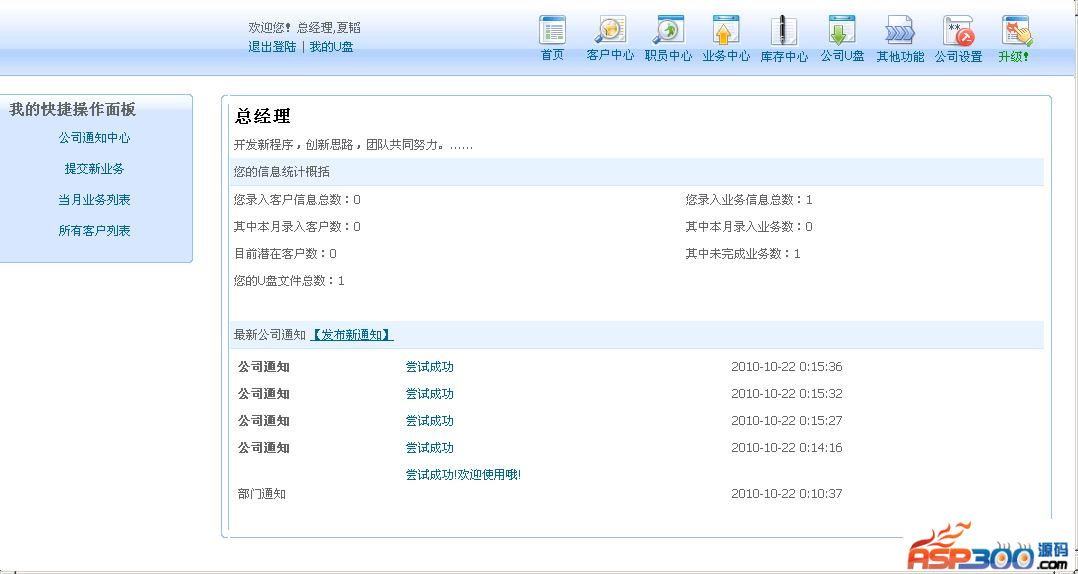Viewport: 1078px width, 574px height.
Task: Open the 业务中心 up-arrow icon
Action: pos(726,30)
